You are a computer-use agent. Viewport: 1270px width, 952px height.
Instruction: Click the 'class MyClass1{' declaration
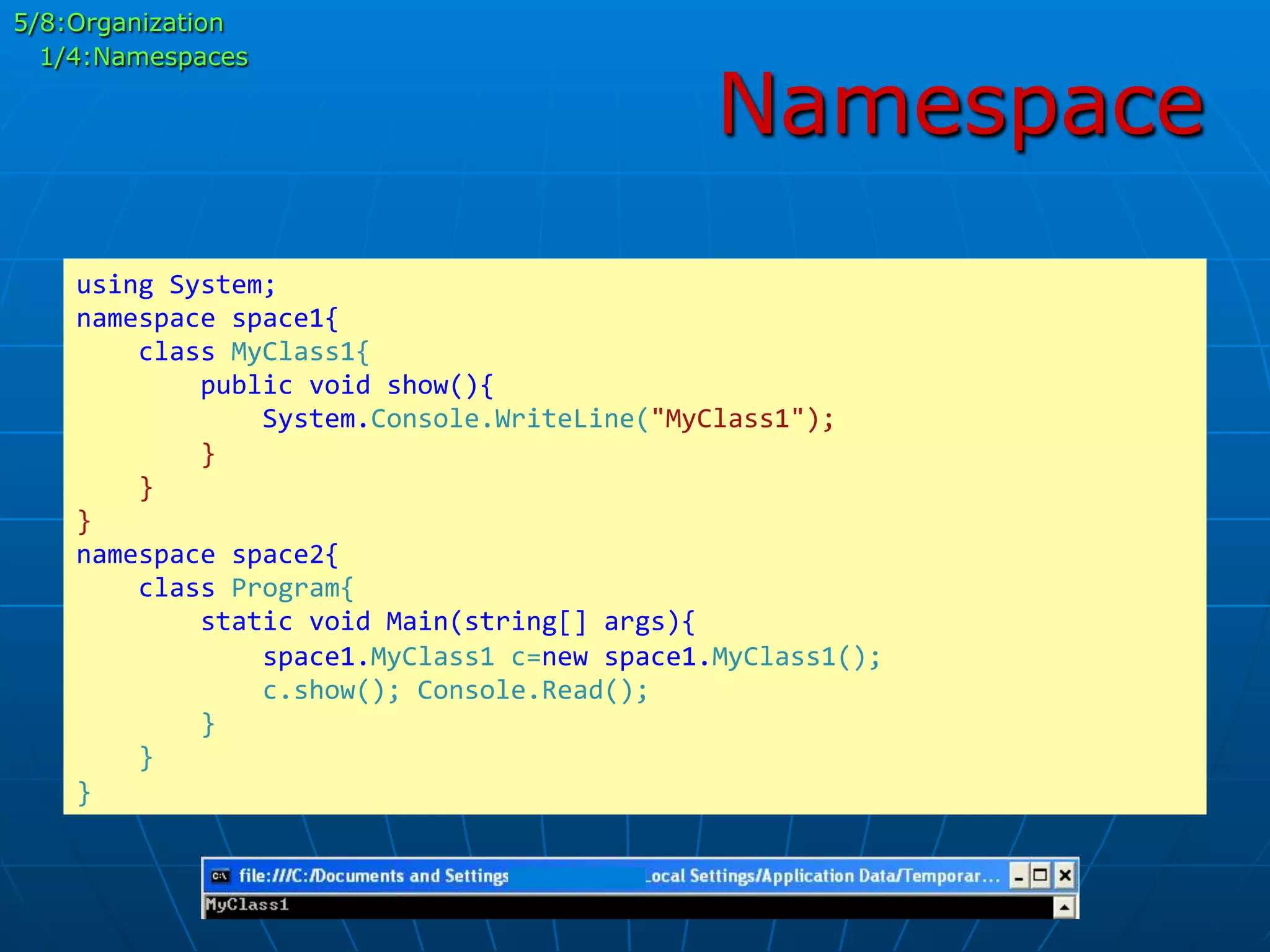coord(254,352)
